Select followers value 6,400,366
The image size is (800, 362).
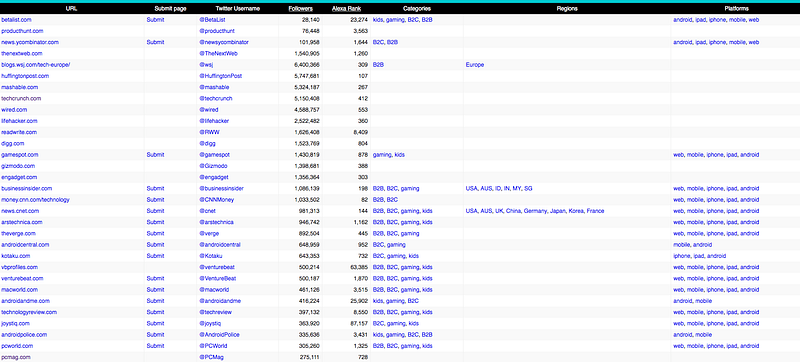tap(307, 65)
